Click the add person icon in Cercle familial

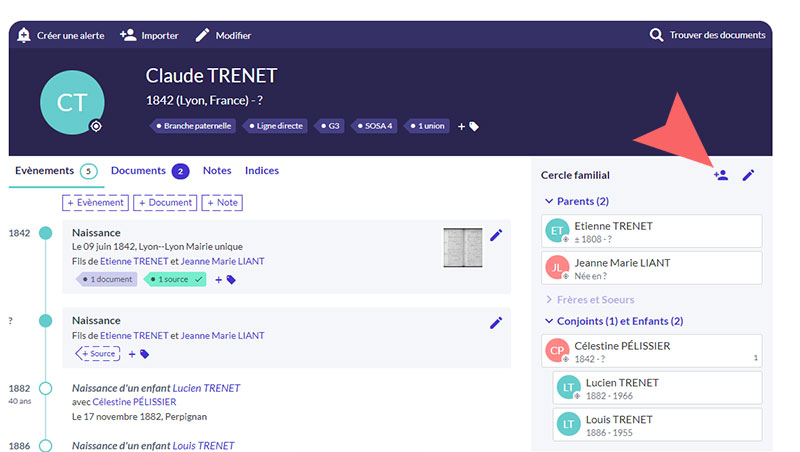[720, 175]
